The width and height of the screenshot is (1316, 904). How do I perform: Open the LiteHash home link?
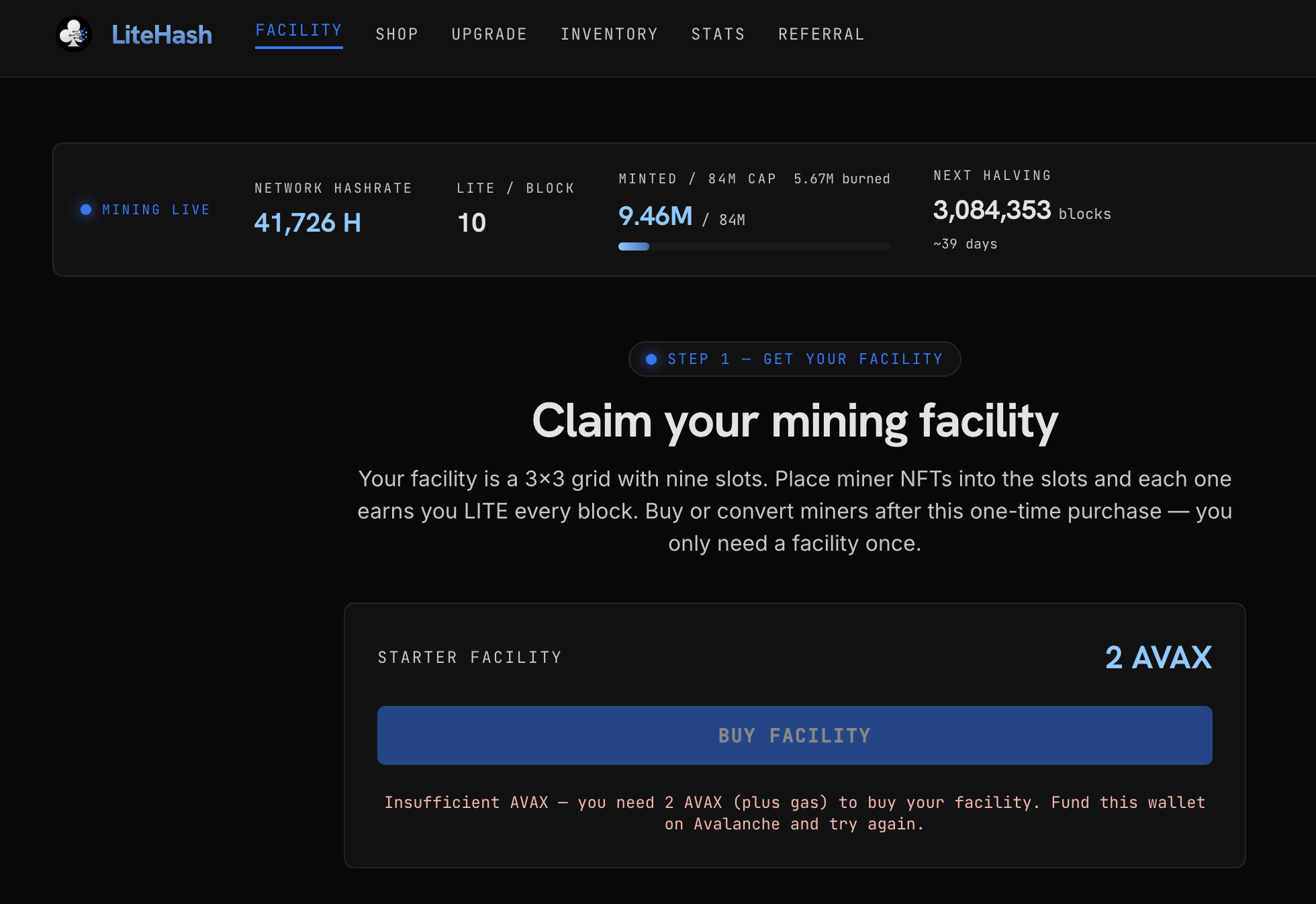click(x=162, y=34)
